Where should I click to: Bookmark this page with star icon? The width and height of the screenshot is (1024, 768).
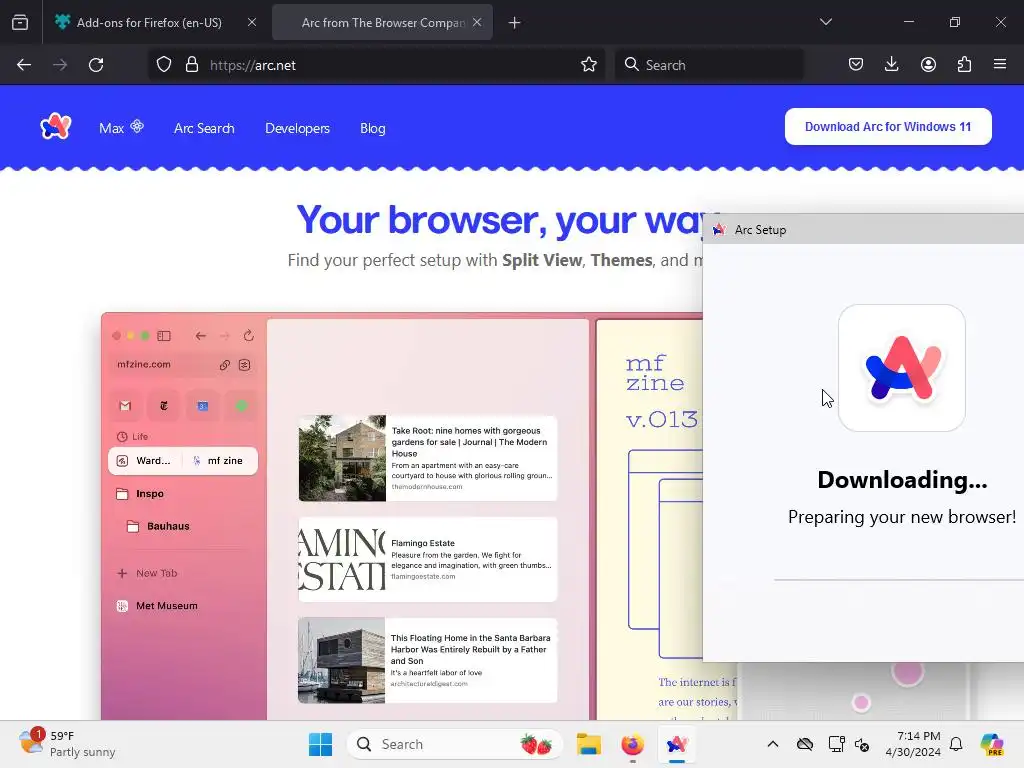click(589, 65)
